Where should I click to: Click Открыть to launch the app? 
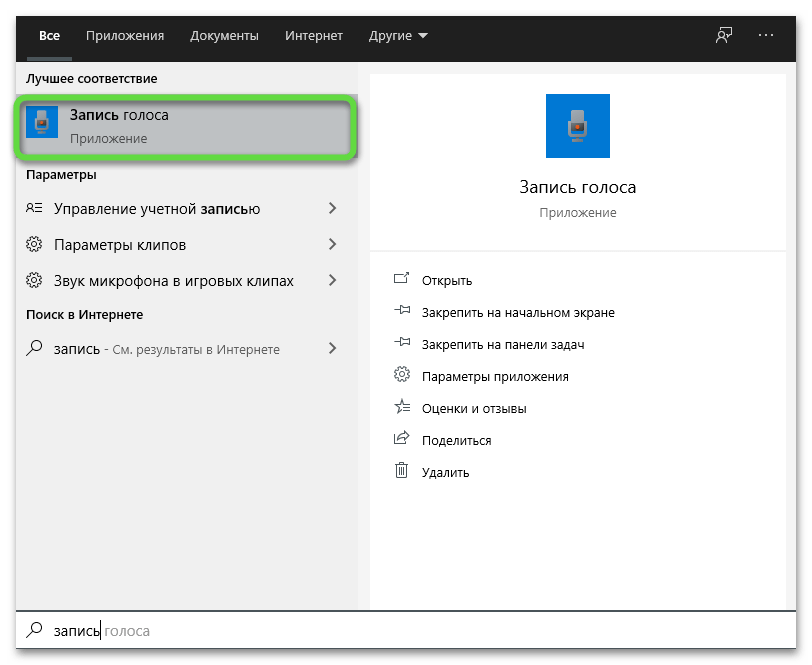pyautogui.click(x=447, y=280)
